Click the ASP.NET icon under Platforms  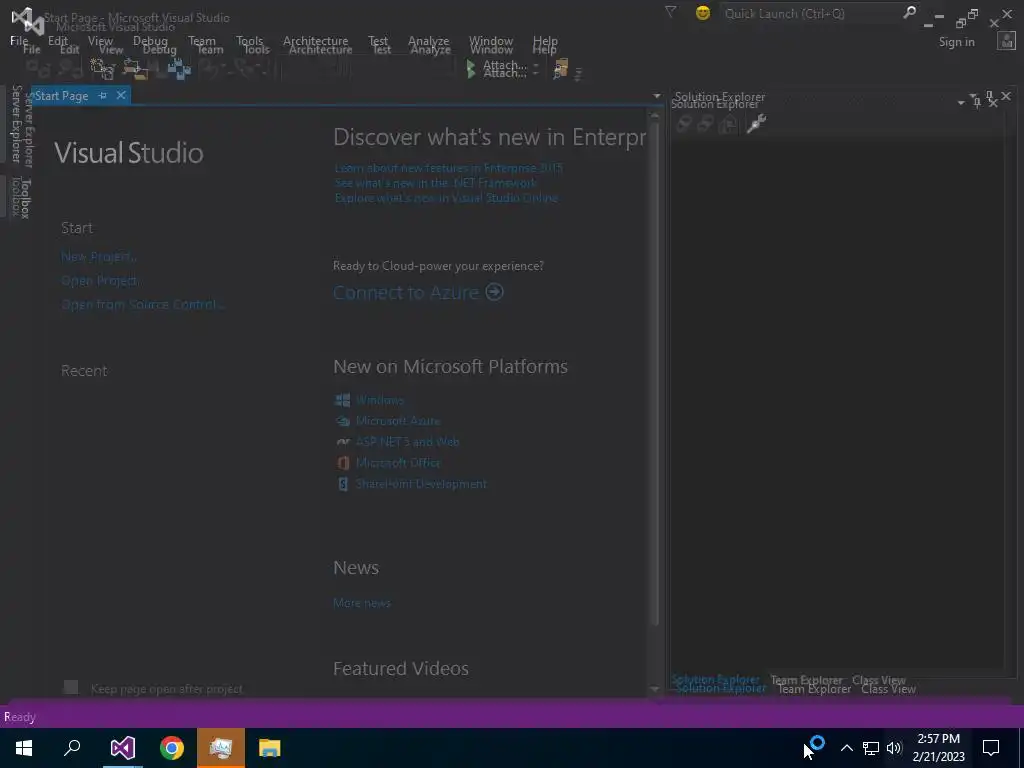click(342, 441)
